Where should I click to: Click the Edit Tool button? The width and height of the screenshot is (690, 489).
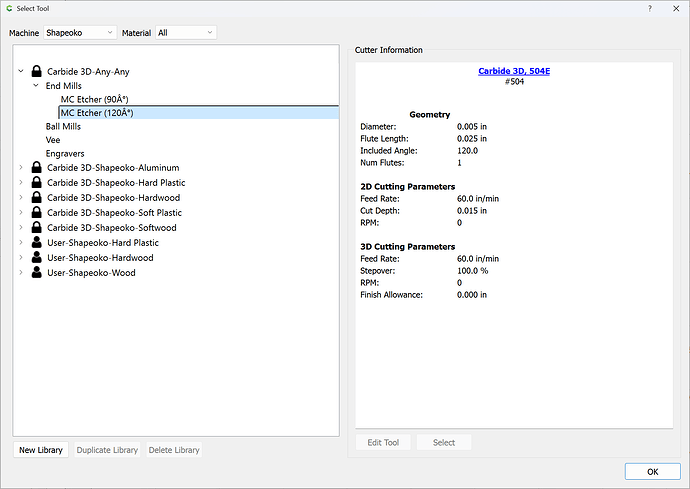383,442
